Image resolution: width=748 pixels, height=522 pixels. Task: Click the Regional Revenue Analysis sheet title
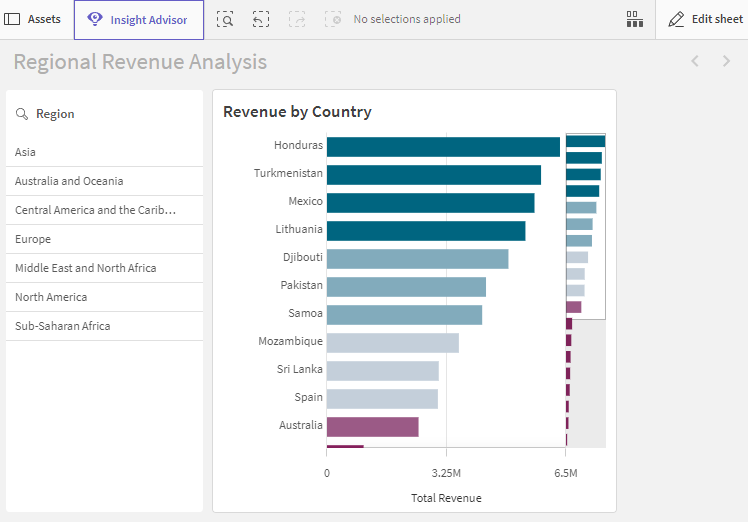tap(140, 62)
